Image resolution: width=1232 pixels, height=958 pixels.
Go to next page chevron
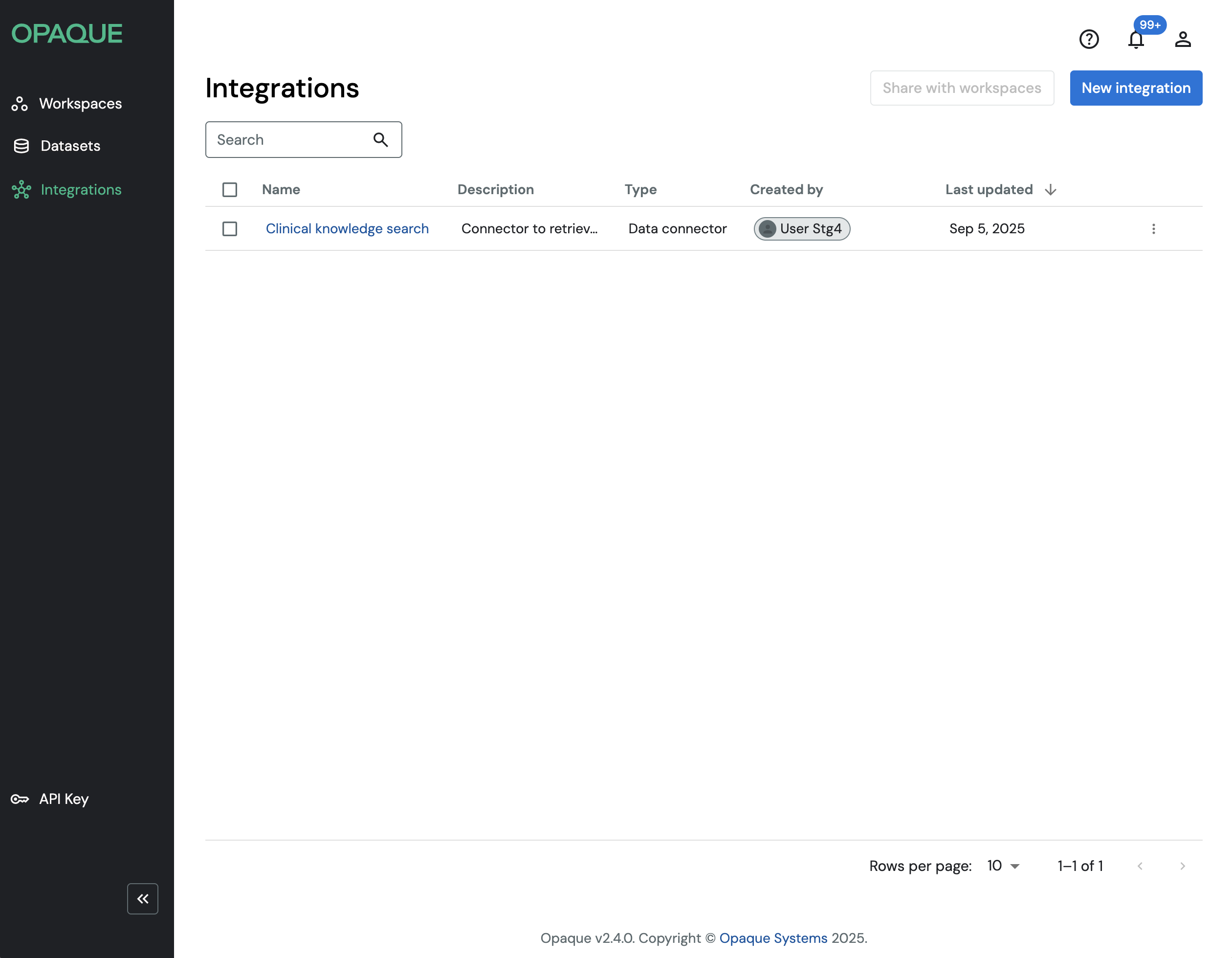pyautogui.click(x=1182, y=866)
